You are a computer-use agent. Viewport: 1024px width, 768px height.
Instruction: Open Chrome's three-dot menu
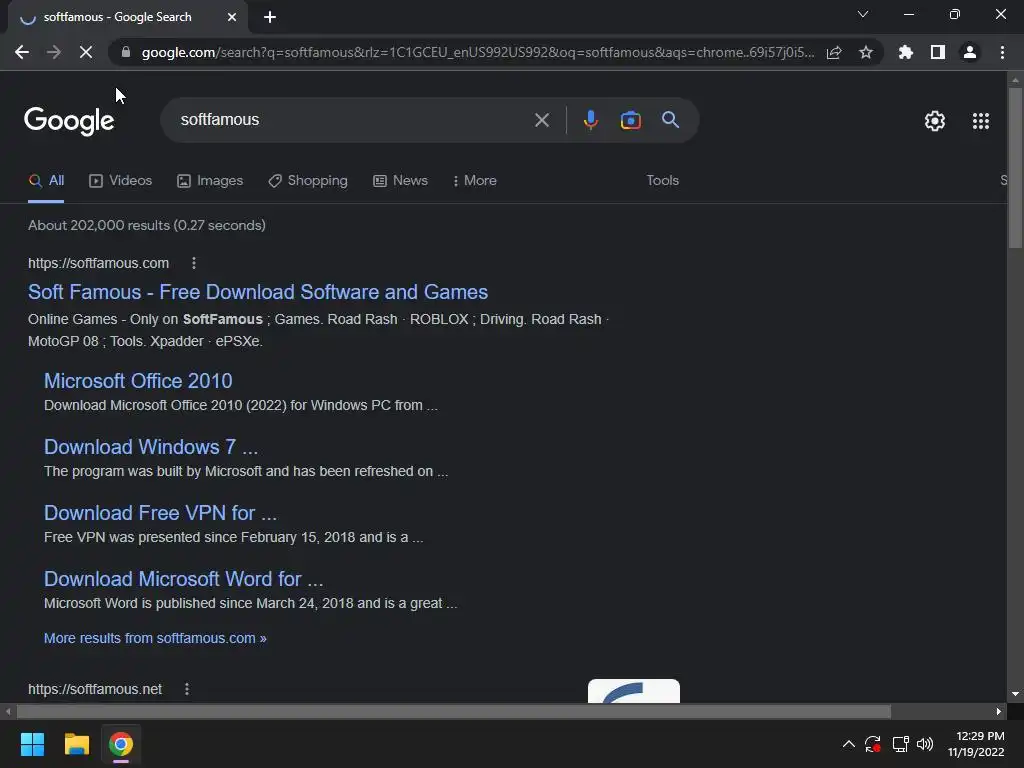point(1002,52)
